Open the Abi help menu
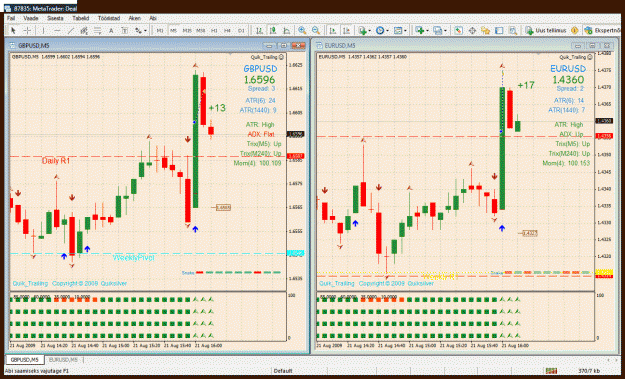This screenshot has width=625, height=379. point(153,18)
